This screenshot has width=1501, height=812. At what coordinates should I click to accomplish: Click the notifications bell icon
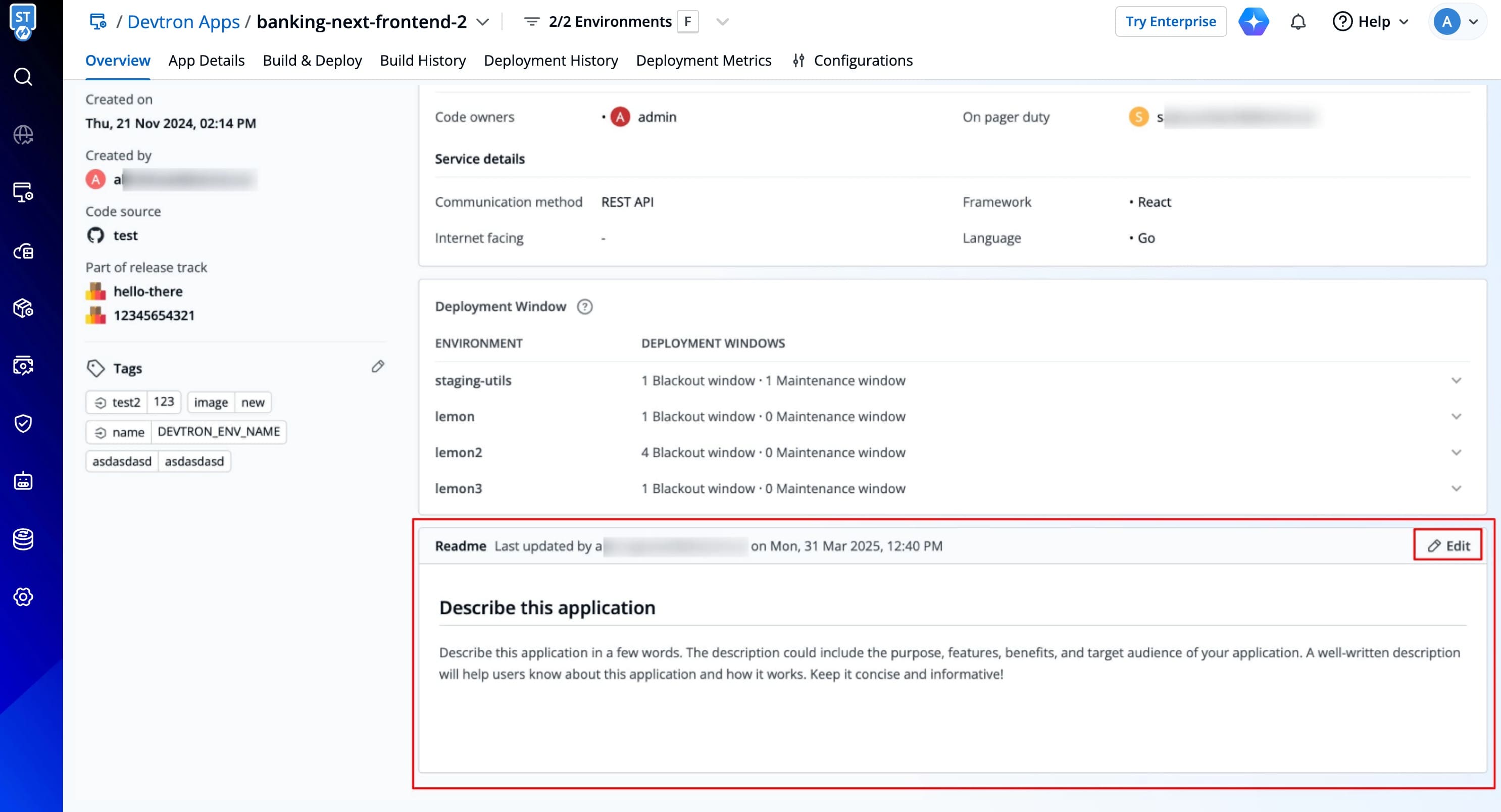pyautogui.click(x=1297, y=22)
